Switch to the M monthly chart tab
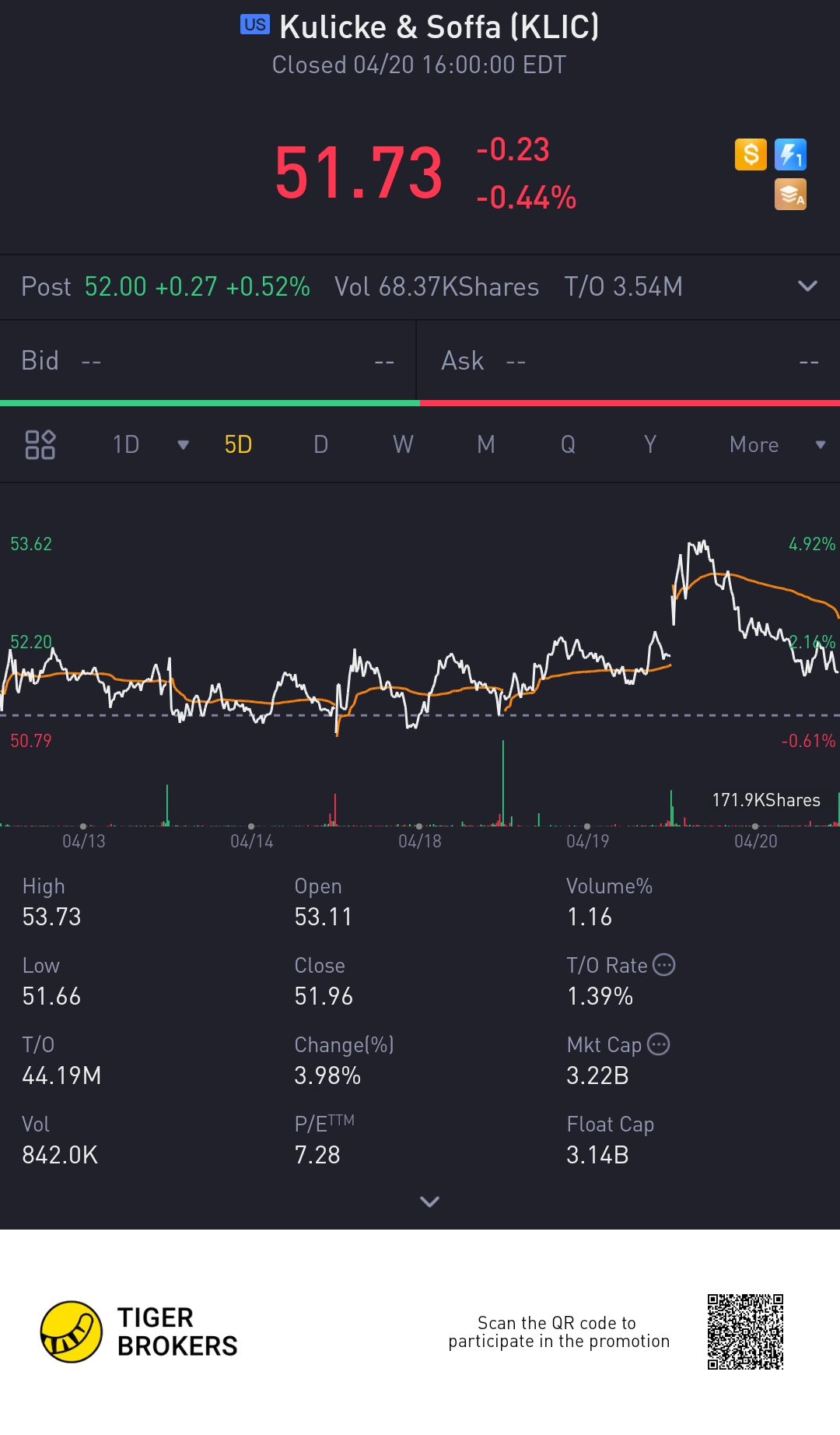The height and width of the screenshot is (1435, 840). pos(485,445)
